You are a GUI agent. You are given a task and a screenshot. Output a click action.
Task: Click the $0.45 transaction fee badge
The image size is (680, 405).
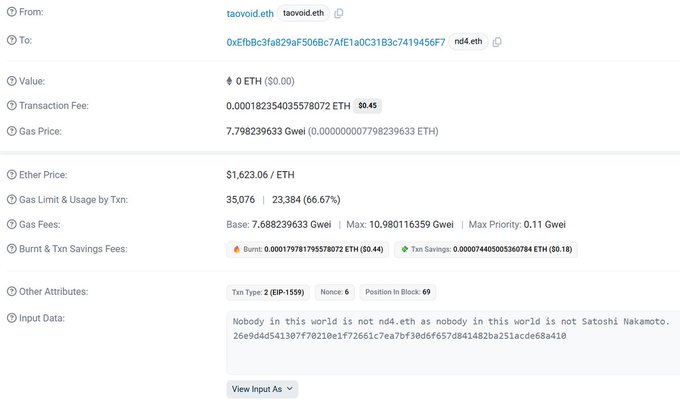pyautogui.click(x=367, y=106)
